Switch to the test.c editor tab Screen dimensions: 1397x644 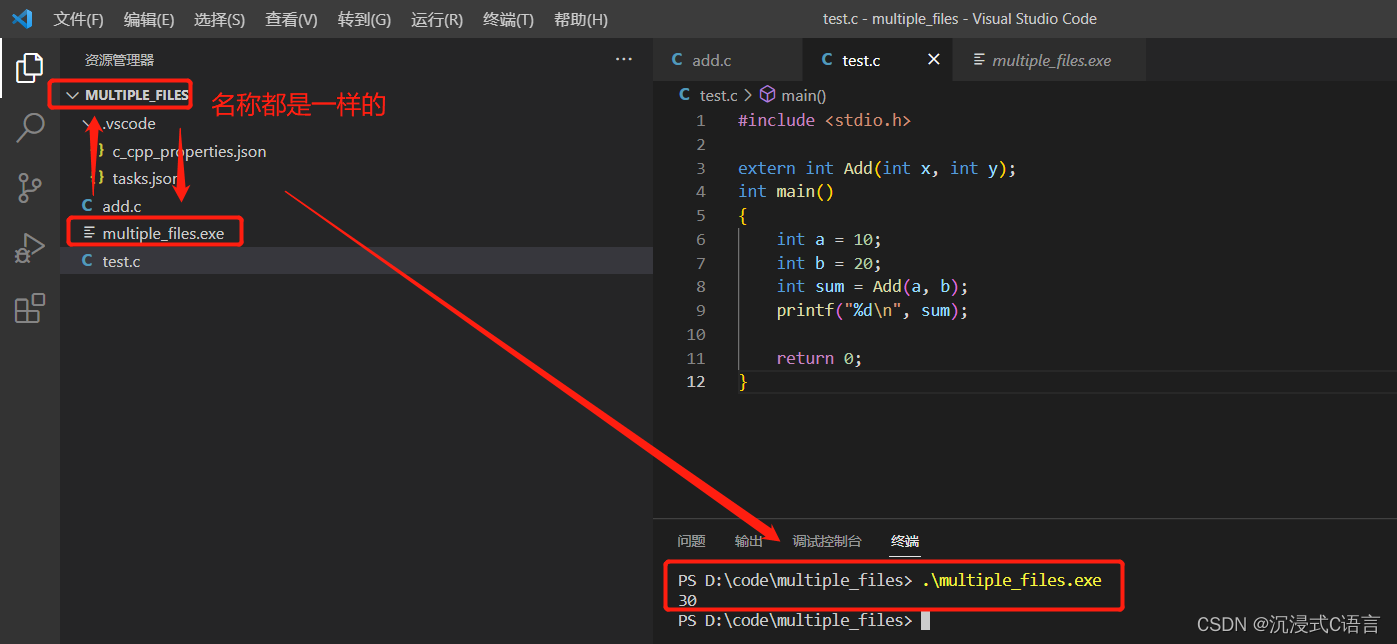[878, 60]
